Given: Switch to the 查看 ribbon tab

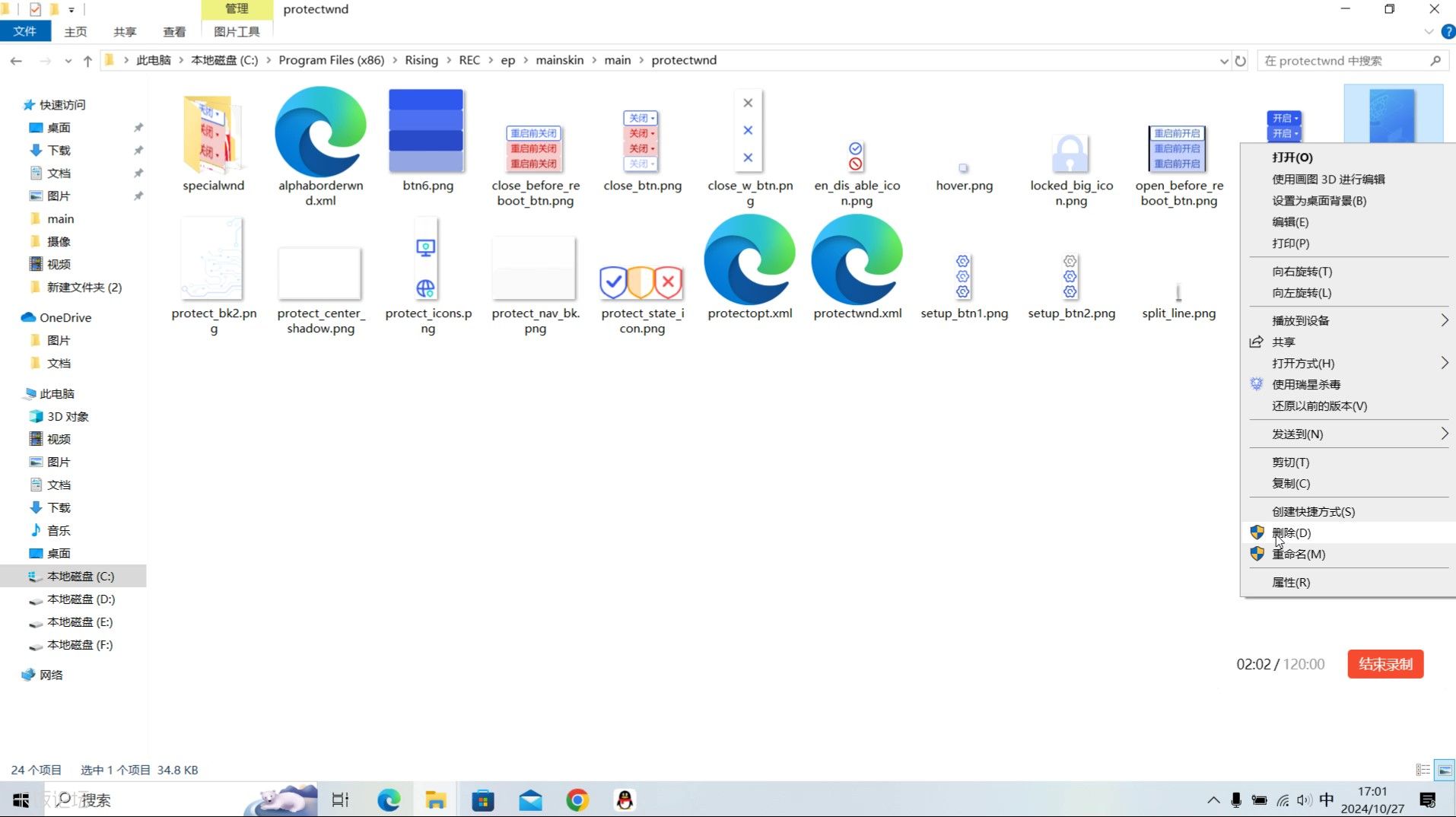Looking at the screenshot, I should point(174,31).
